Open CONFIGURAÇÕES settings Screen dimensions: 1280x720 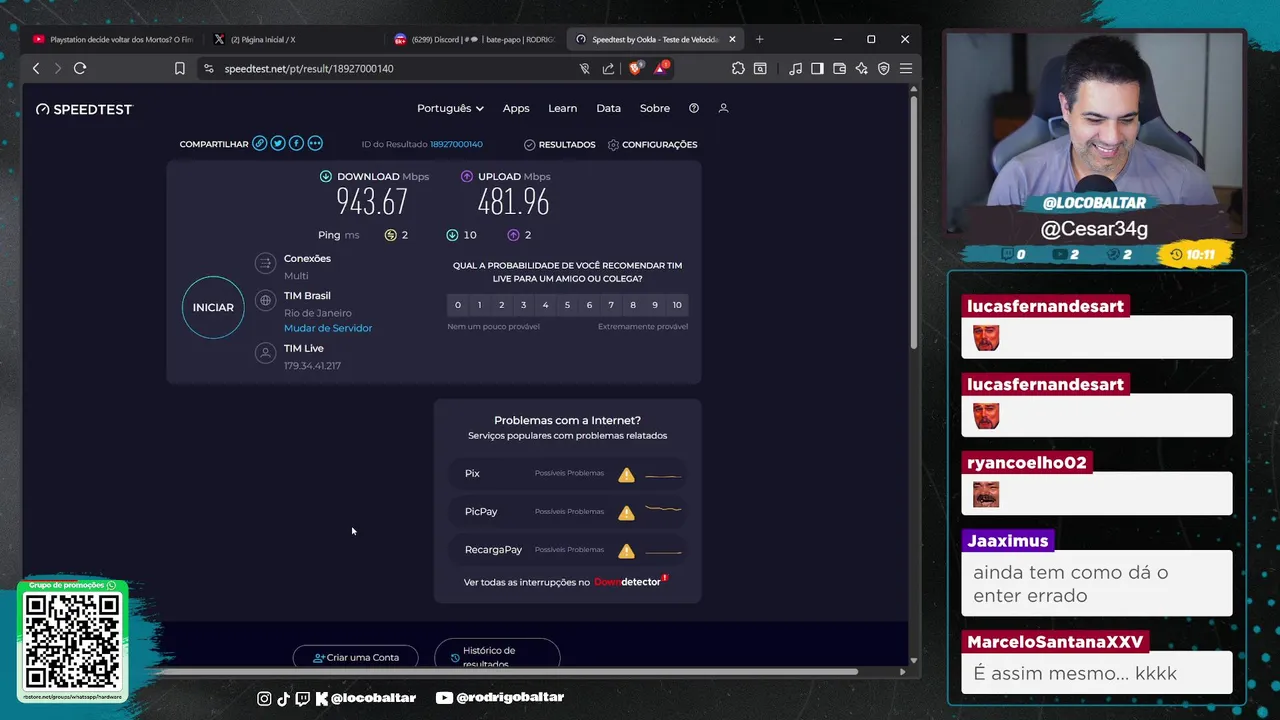pyautogui.click(x=652, y=144)
